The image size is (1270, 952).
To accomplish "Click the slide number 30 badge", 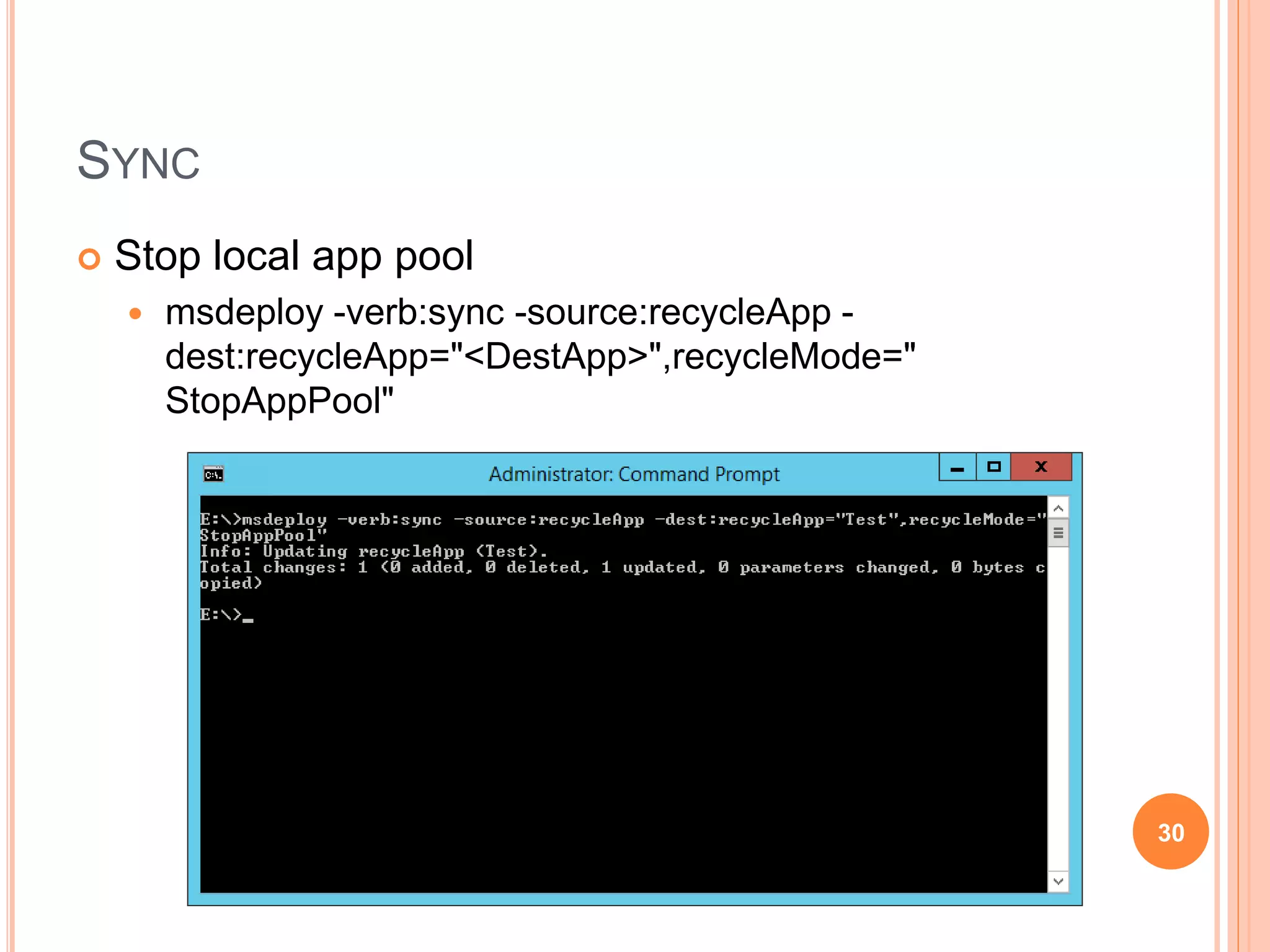I will [x=1170, y=832].
